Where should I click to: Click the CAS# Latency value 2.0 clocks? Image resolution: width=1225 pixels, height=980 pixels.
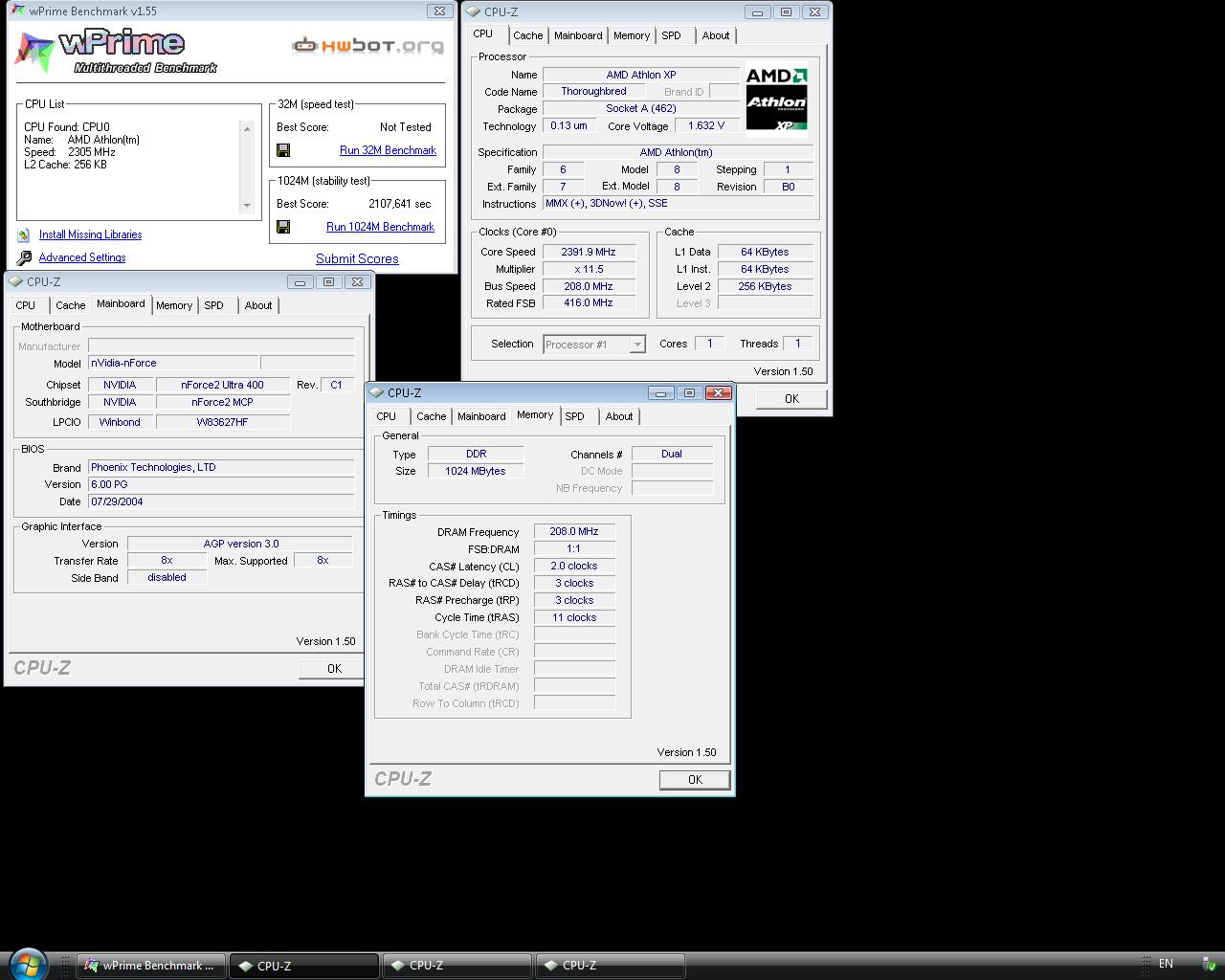tap(574, 566)
